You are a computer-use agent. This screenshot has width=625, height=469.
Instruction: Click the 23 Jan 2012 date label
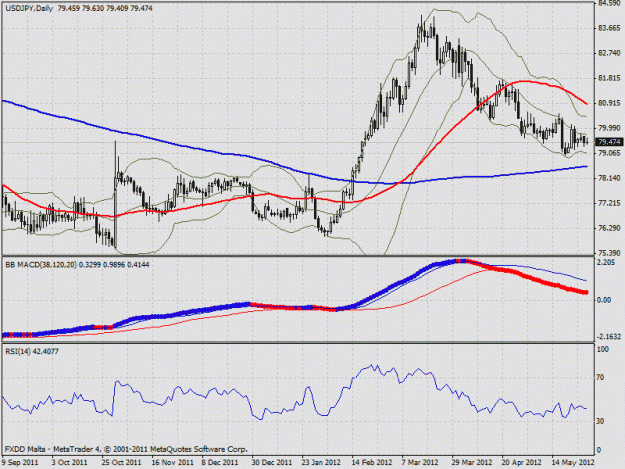pyautogui.click(x=321, y=463)
